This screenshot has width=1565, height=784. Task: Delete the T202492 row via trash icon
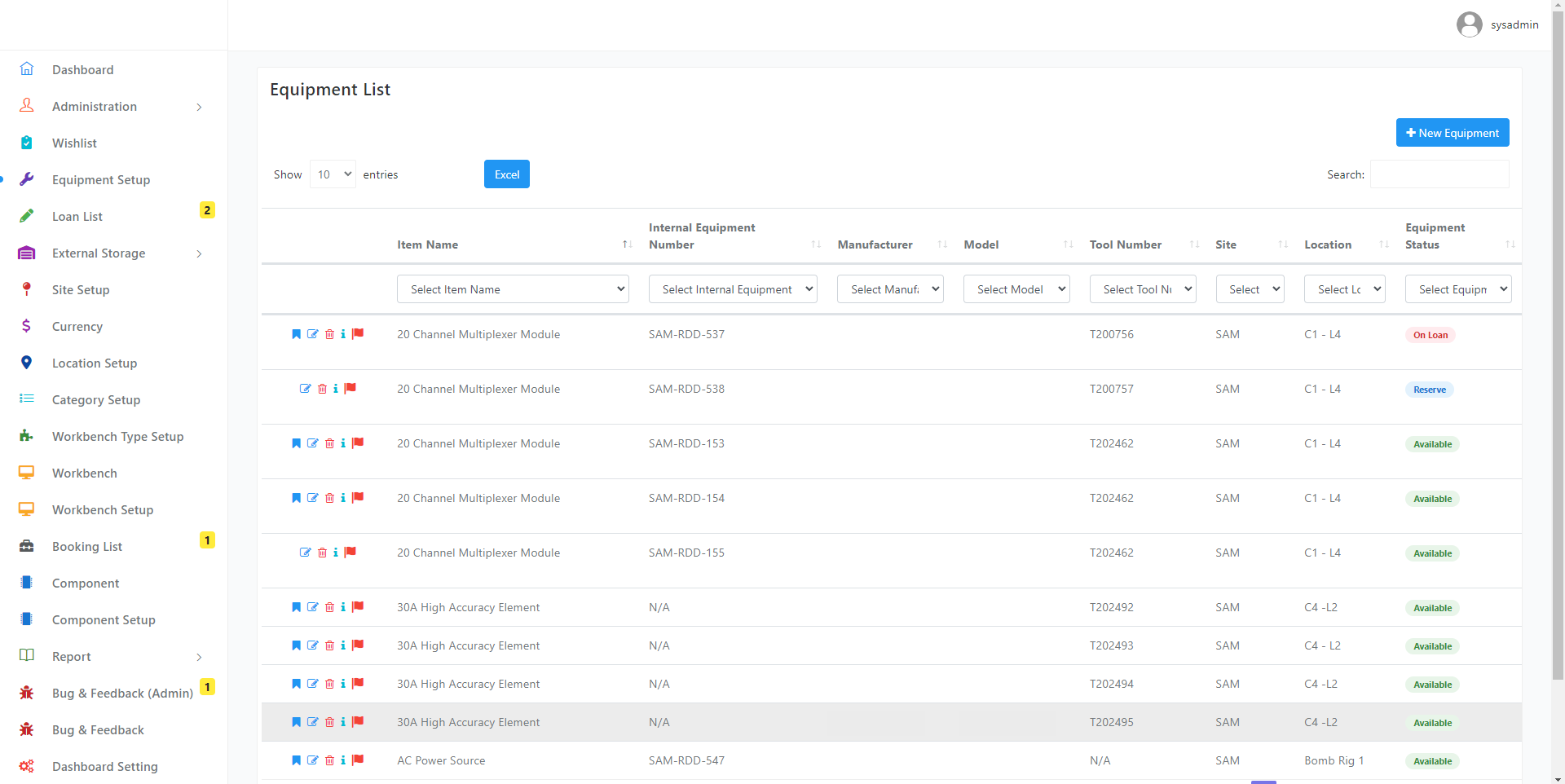(x=329, y=607)
